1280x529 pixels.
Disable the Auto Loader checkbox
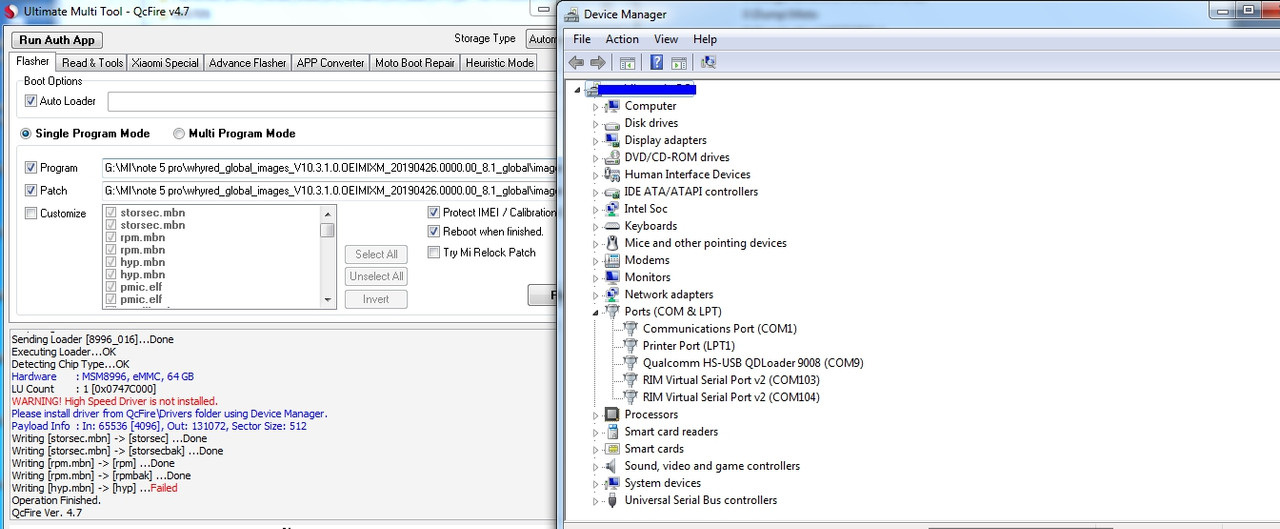coord(31,101)
